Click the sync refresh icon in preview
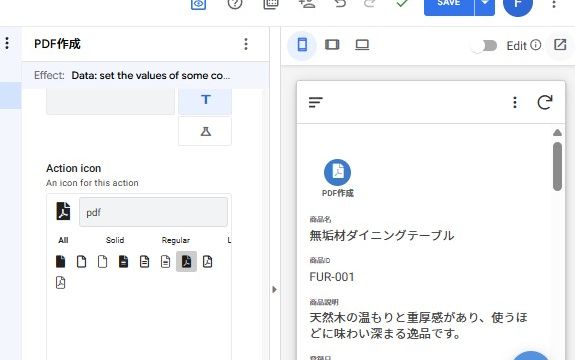 [x=545, y=102]
